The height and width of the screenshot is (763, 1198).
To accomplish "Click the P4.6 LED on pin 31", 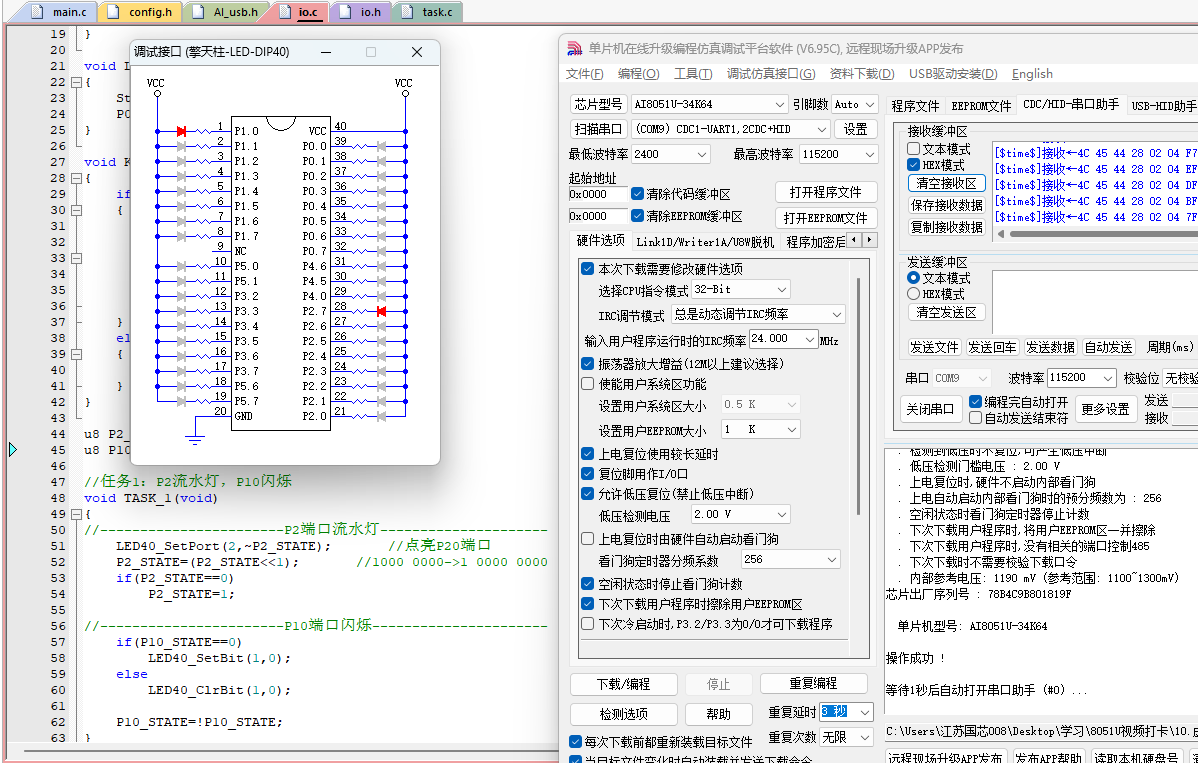I will (x=380, y=266).
